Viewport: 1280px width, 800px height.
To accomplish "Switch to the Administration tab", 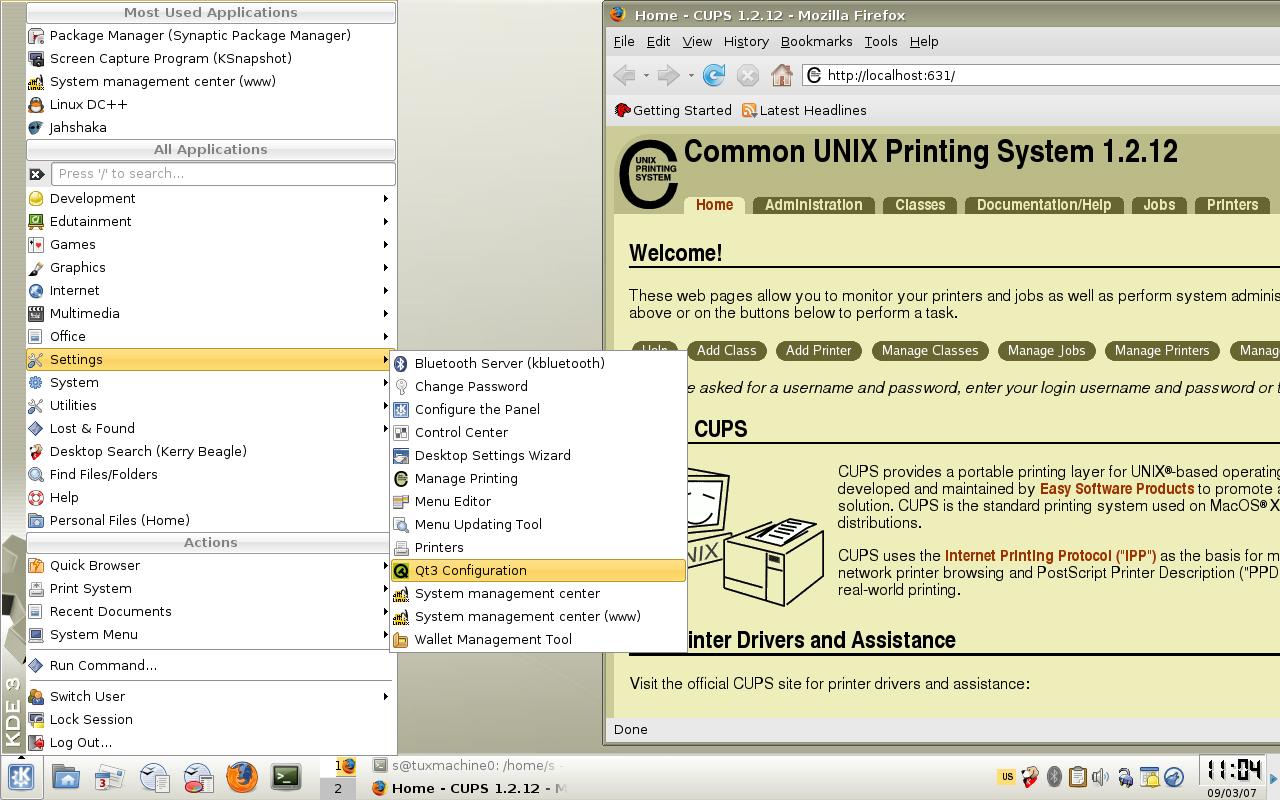I will pos(813,205).
